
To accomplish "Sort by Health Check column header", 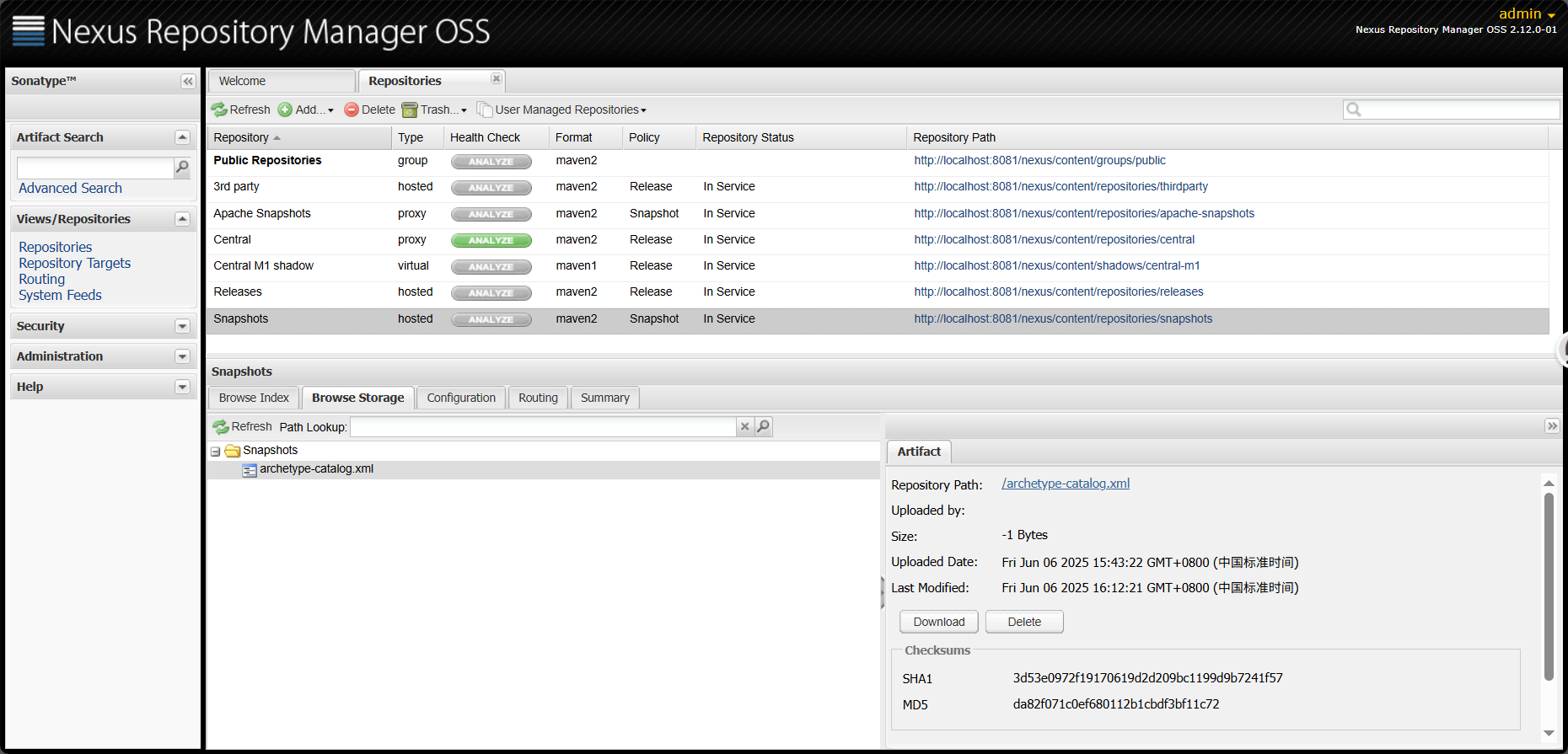I will coord(496,137).
